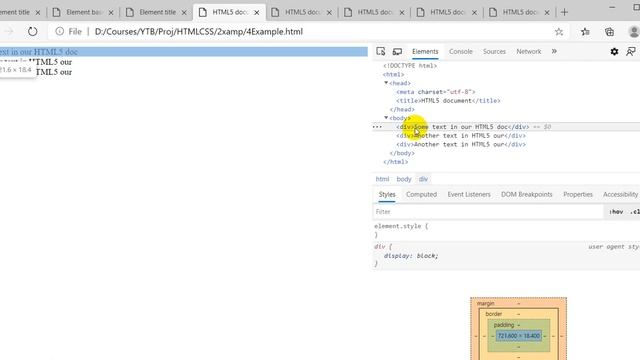The height and width of the screenshot is (360, 640).
Task: Reload the page with refresh icon
Action: point(32,31)
